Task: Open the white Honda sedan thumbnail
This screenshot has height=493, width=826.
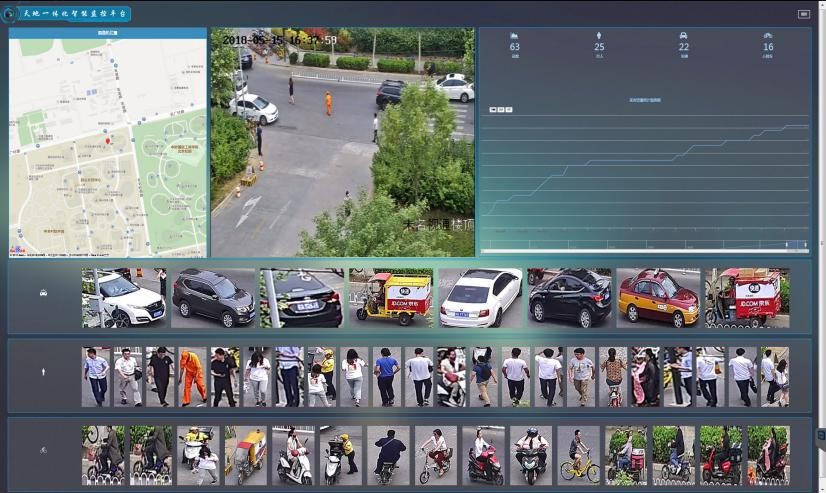Action: (124, 298)
